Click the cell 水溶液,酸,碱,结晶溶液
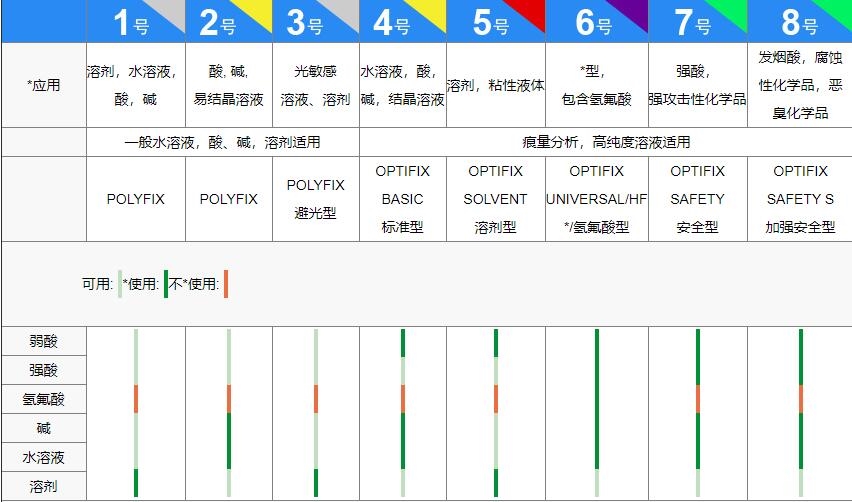Screen dimensions: 852x502 click(403, 85)
